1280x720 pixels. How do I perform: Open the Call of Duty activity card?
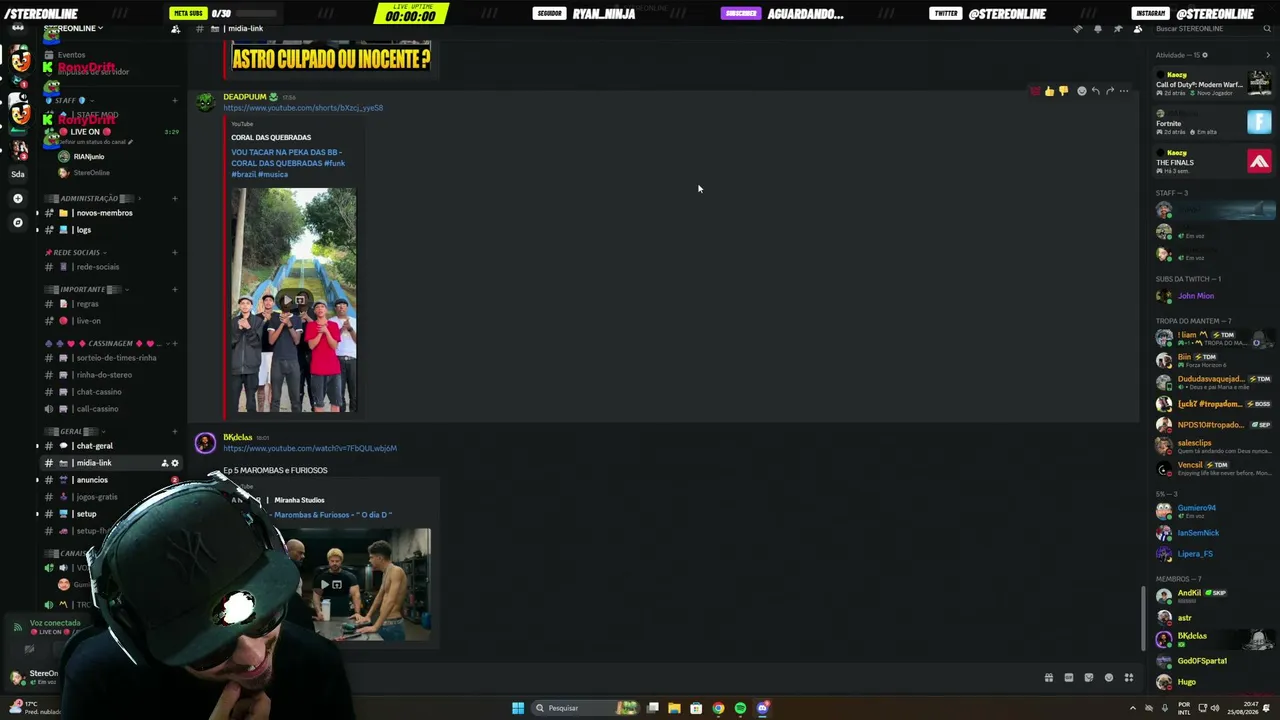[x=1213, y=84]
